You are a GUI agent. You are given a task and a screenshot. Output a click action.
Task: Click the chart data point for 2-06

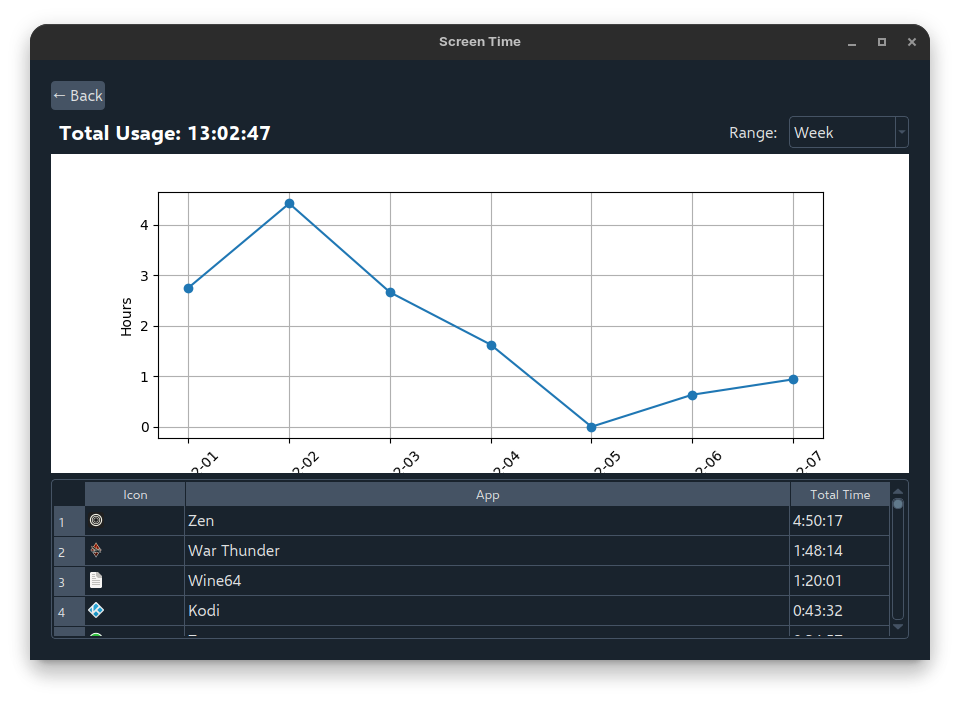[692, 395]
